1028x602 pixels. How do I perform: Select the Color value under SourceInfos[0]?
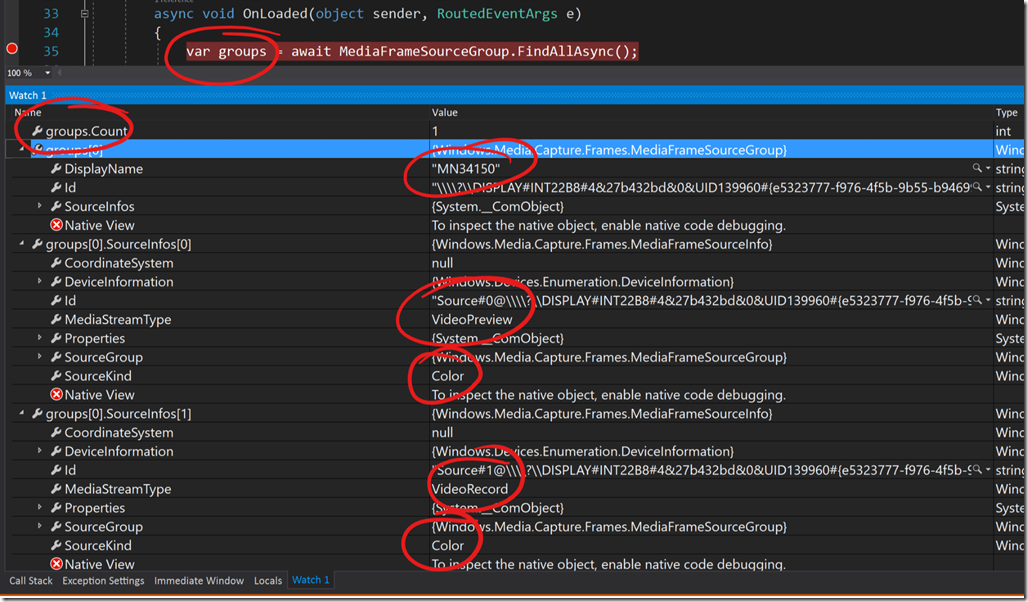447,376
